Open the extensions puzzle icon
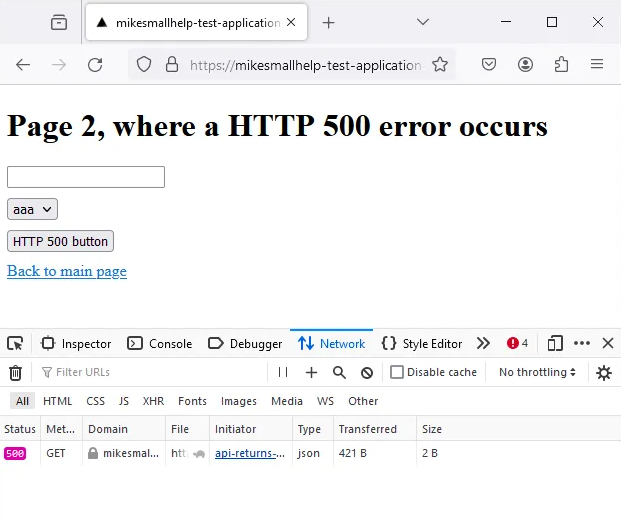 [561, 64]
